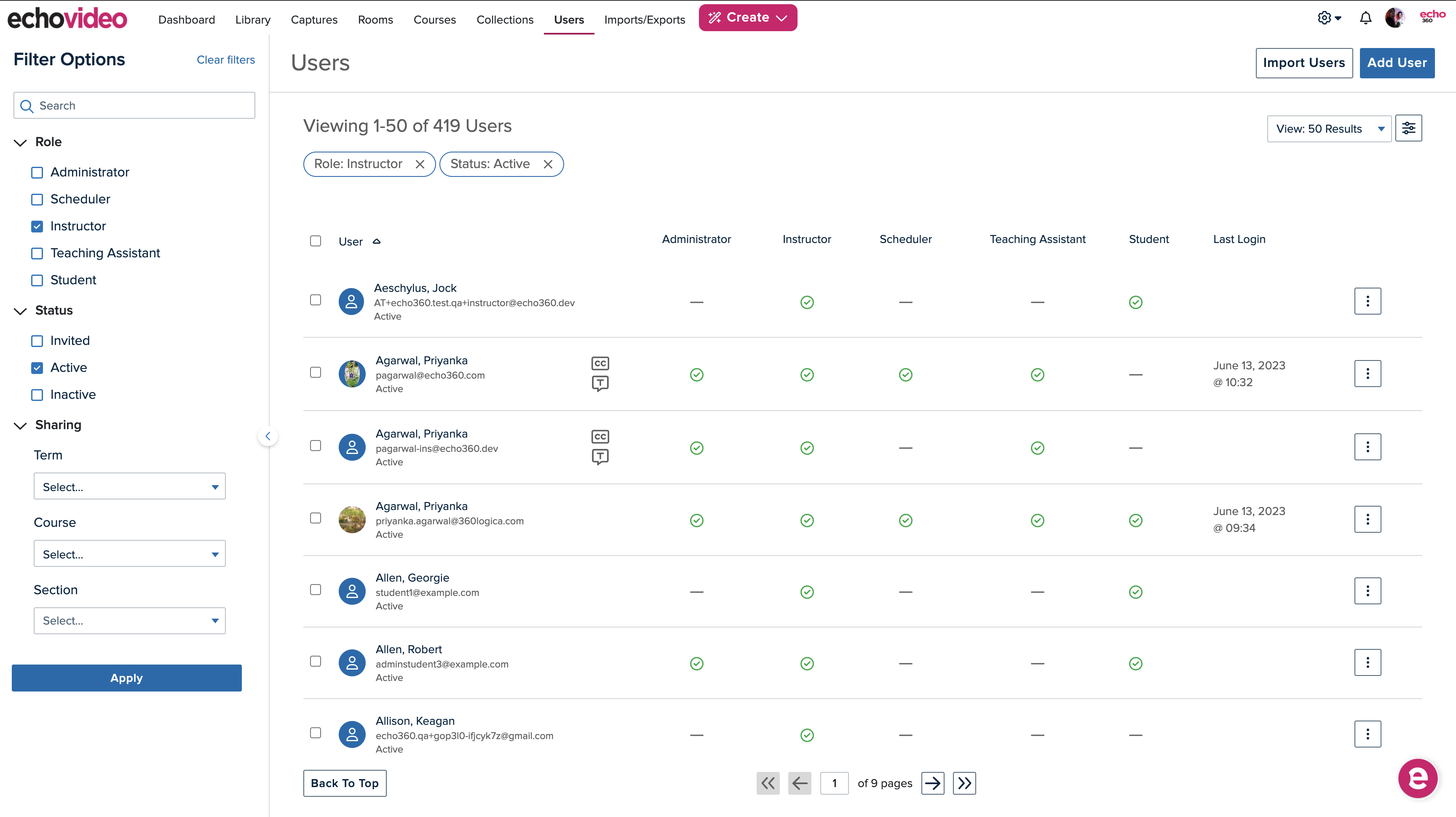The image size is (1456, 817).
Task: Collapse the Role filter section
Action: (x=20, y=142)
